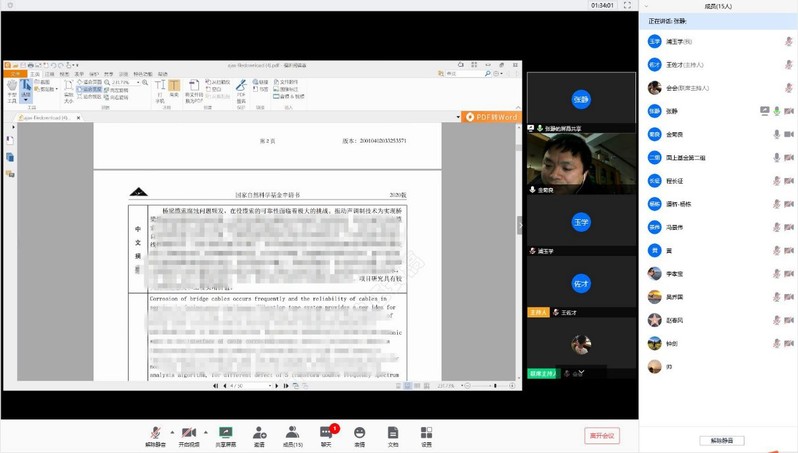Click the orange PDF转Word button

[491, 117]
